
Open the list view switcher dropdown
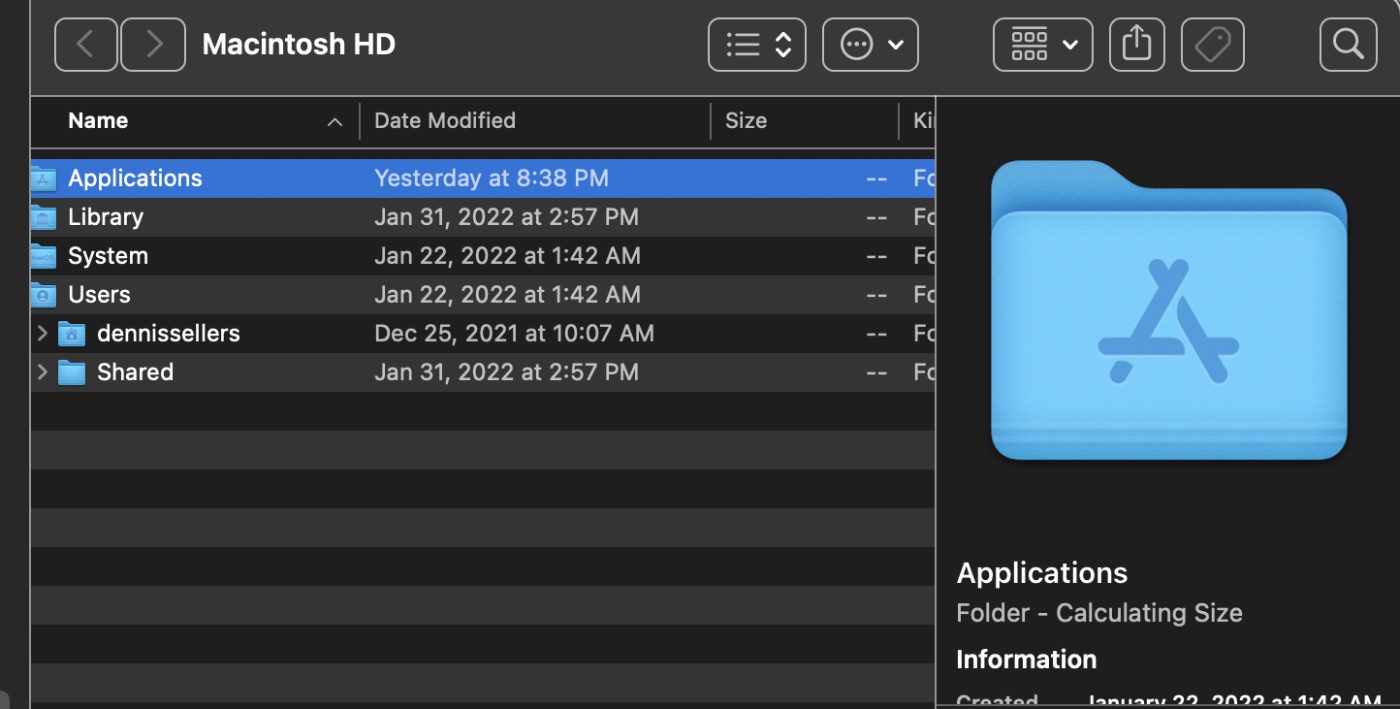[757, 45]
